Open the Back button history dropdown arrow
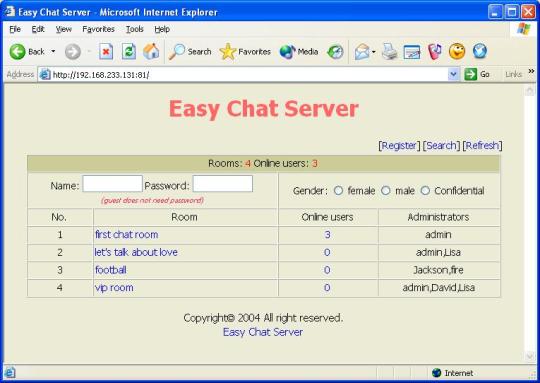Screen dimensions: 540x383 53,52
